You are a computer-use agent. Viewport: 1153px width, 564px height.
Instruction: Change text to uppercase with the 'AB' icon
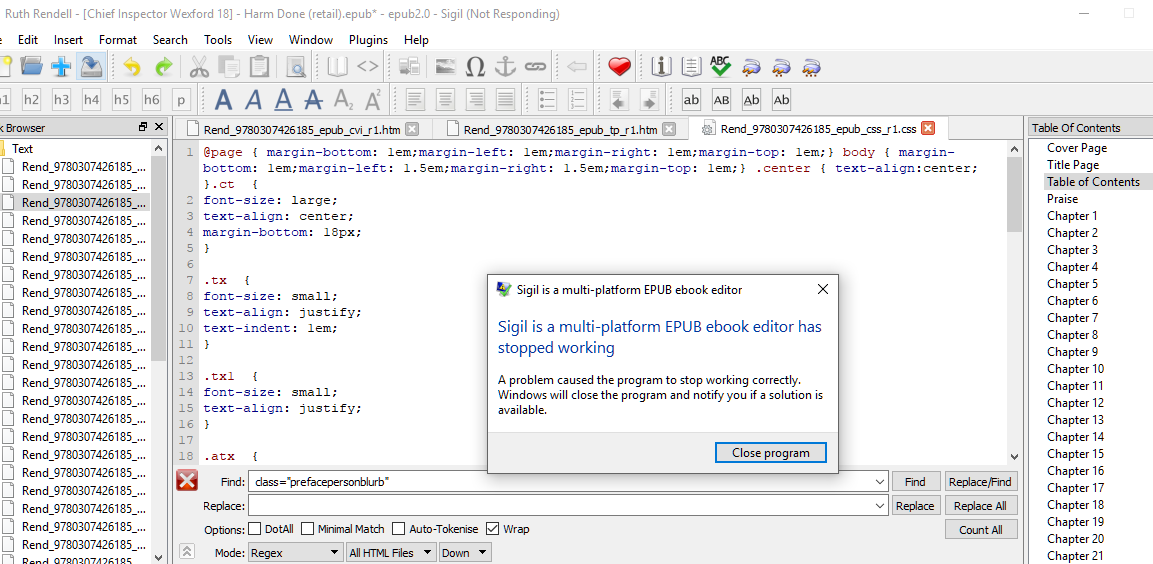pyautogui.click(x=721, y=99)
